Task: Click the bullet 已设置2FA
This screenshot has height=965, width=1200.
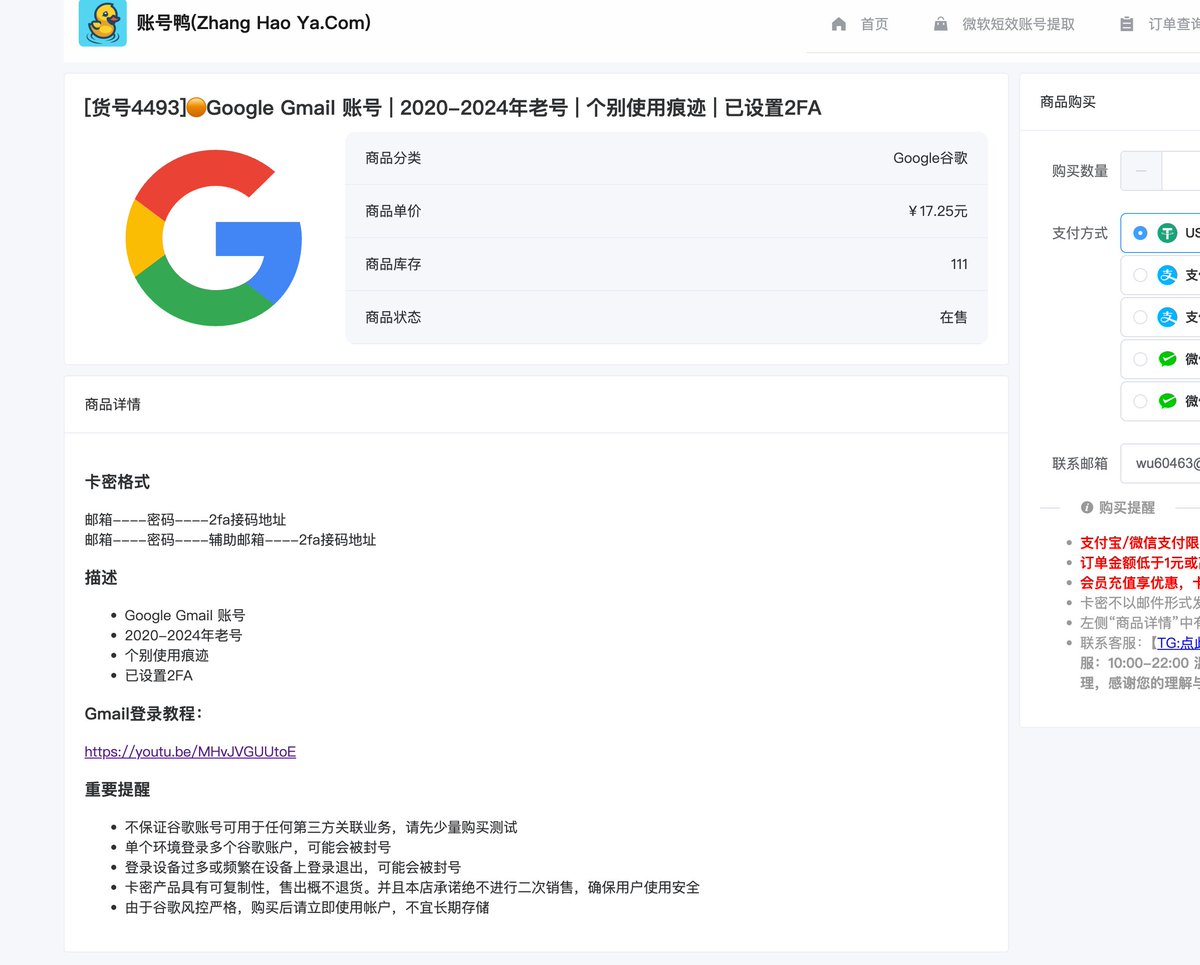Action: click(158, 675)
